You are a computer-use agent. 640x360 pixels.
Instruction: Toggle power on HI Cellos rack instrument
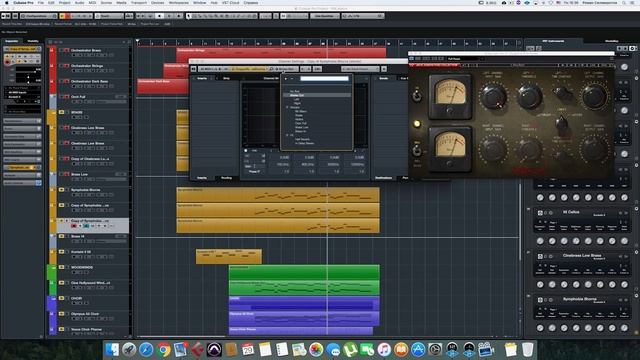point(540,213)
